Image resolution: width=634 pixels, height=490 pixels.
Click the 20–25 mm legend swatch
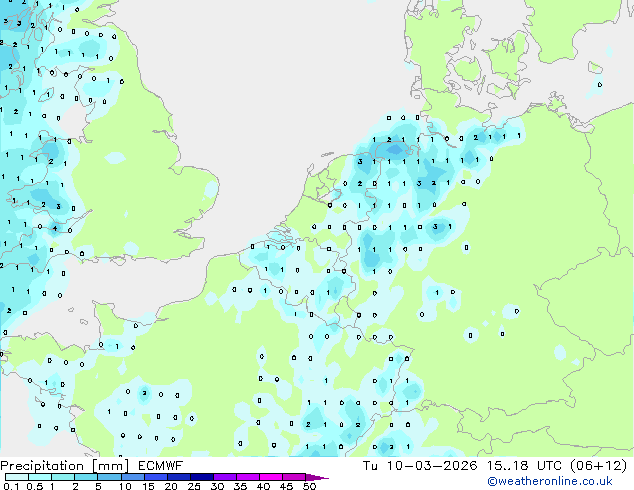[x=179, y=477]
